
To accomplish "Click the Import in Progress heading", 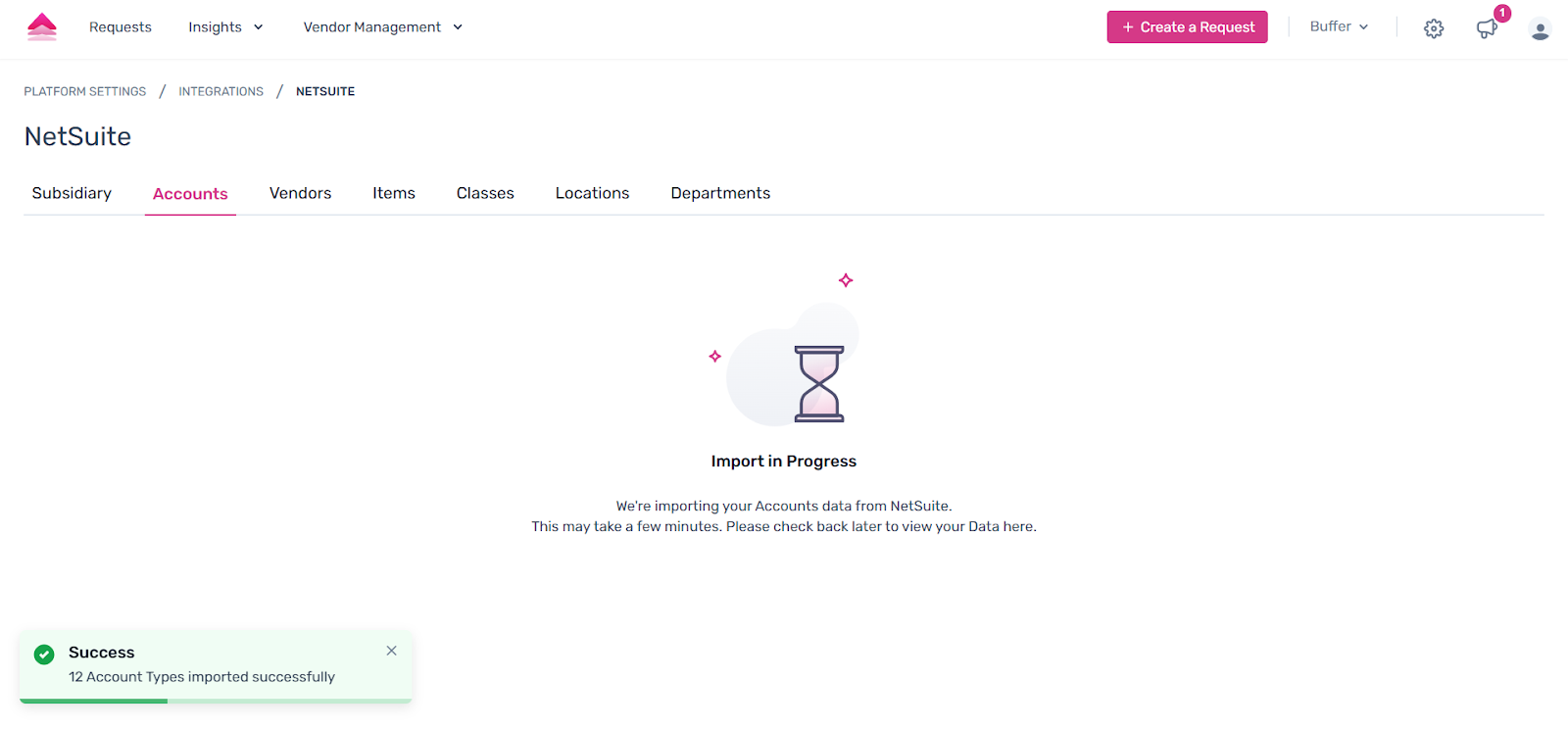I will pyautogui.click(x=784, y=462).
